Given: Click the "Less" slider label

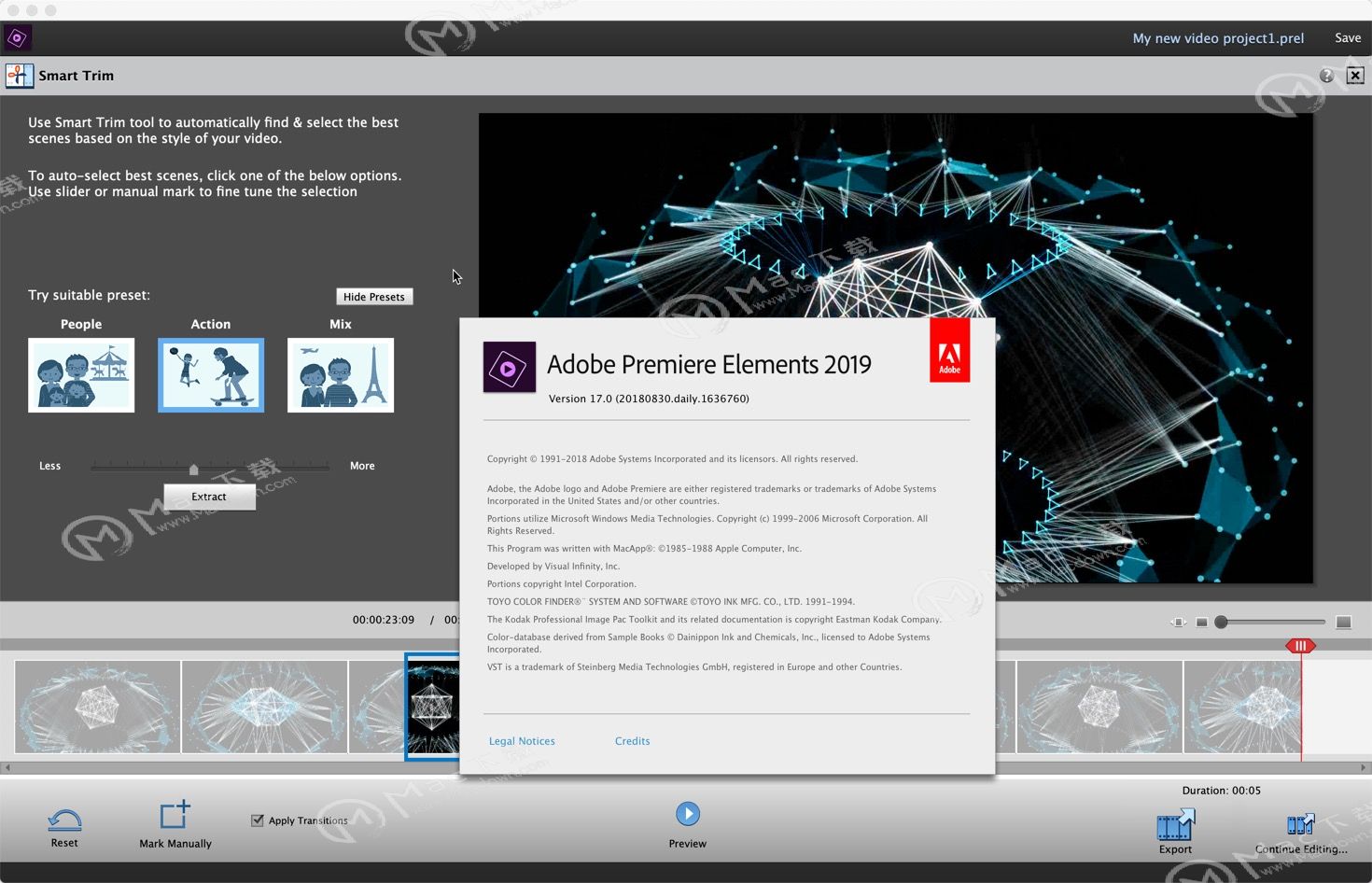Looking at the screenshot, I should point(49,466).
